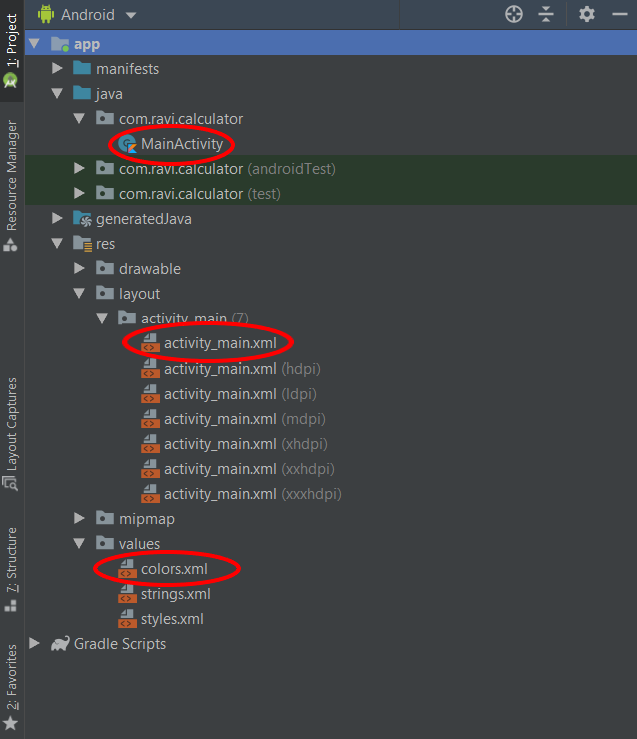Expand com.ravi.calculator (test) package

(80, 193)
